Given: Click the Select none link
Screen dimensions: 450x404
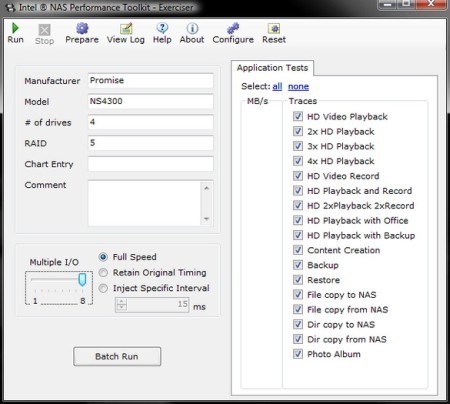Looking at the screenshot, I should click(298, 86).
